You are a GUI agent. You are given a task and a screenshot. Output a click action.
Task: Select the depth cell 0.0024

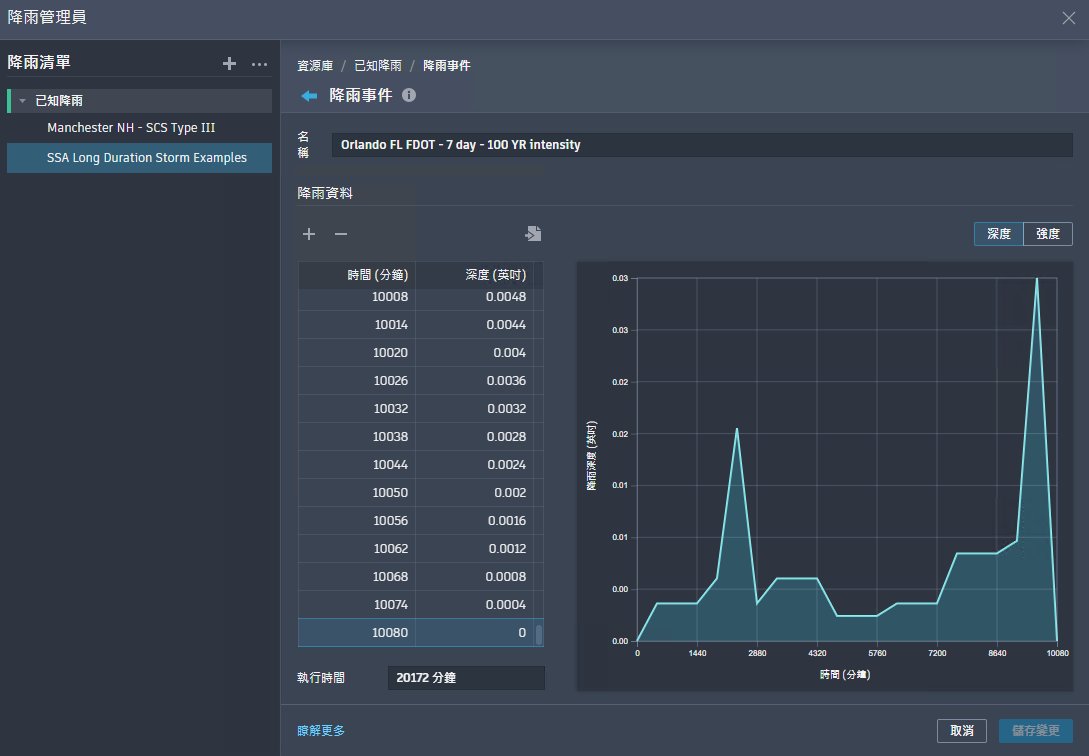click(x=475, y=464)
